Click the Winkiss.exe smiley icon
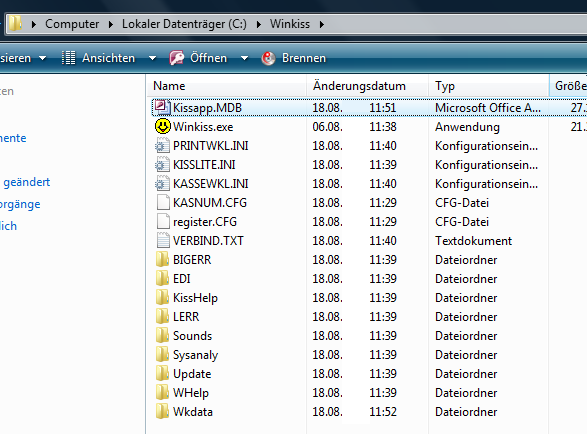Image resolution: width=587 pixels, height=434 pixels. (x=162, y=127)
